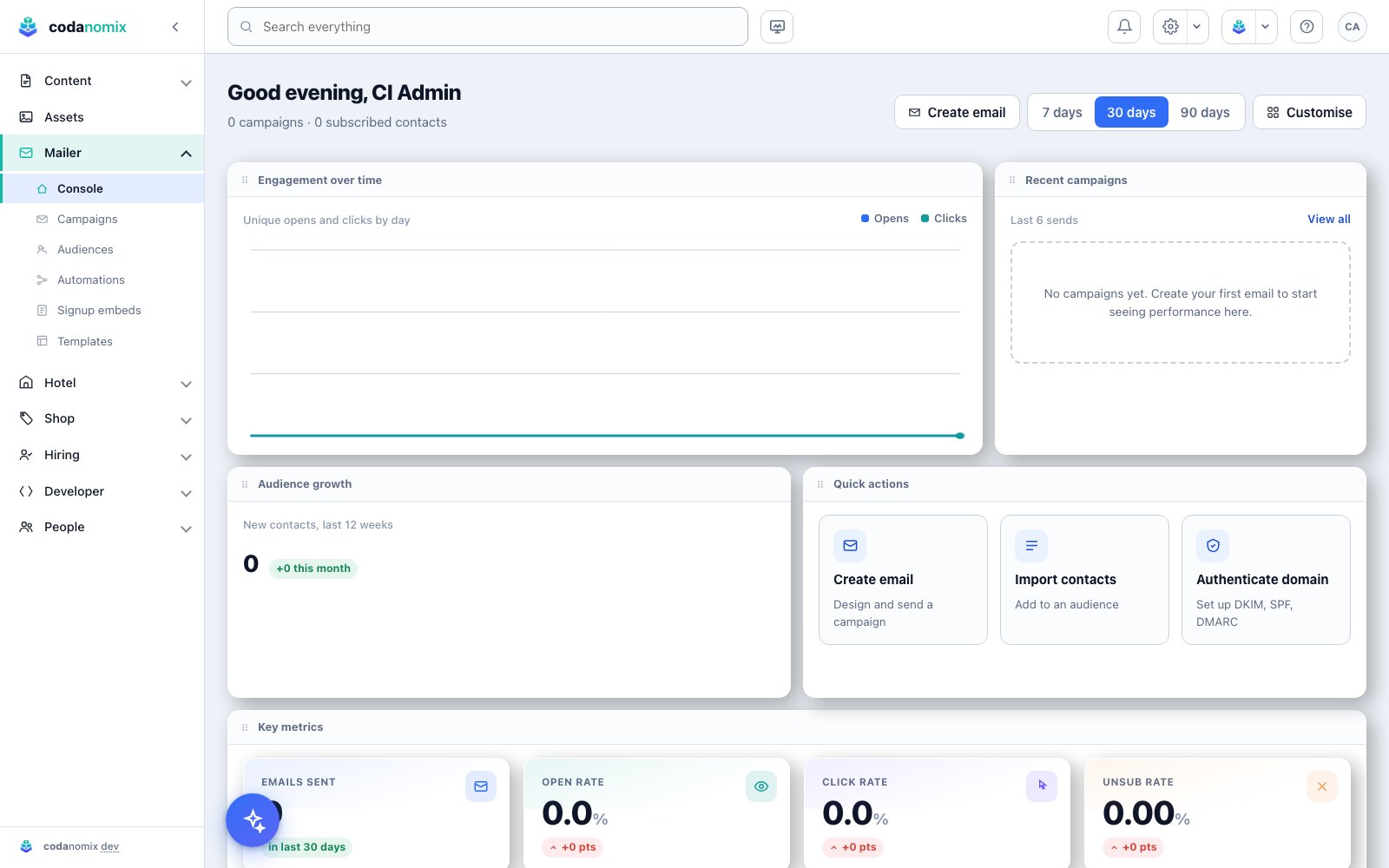Viewport: 1389px width, 868px height.
Task: Expand the Developer section chevron
Action: (186, 493)
